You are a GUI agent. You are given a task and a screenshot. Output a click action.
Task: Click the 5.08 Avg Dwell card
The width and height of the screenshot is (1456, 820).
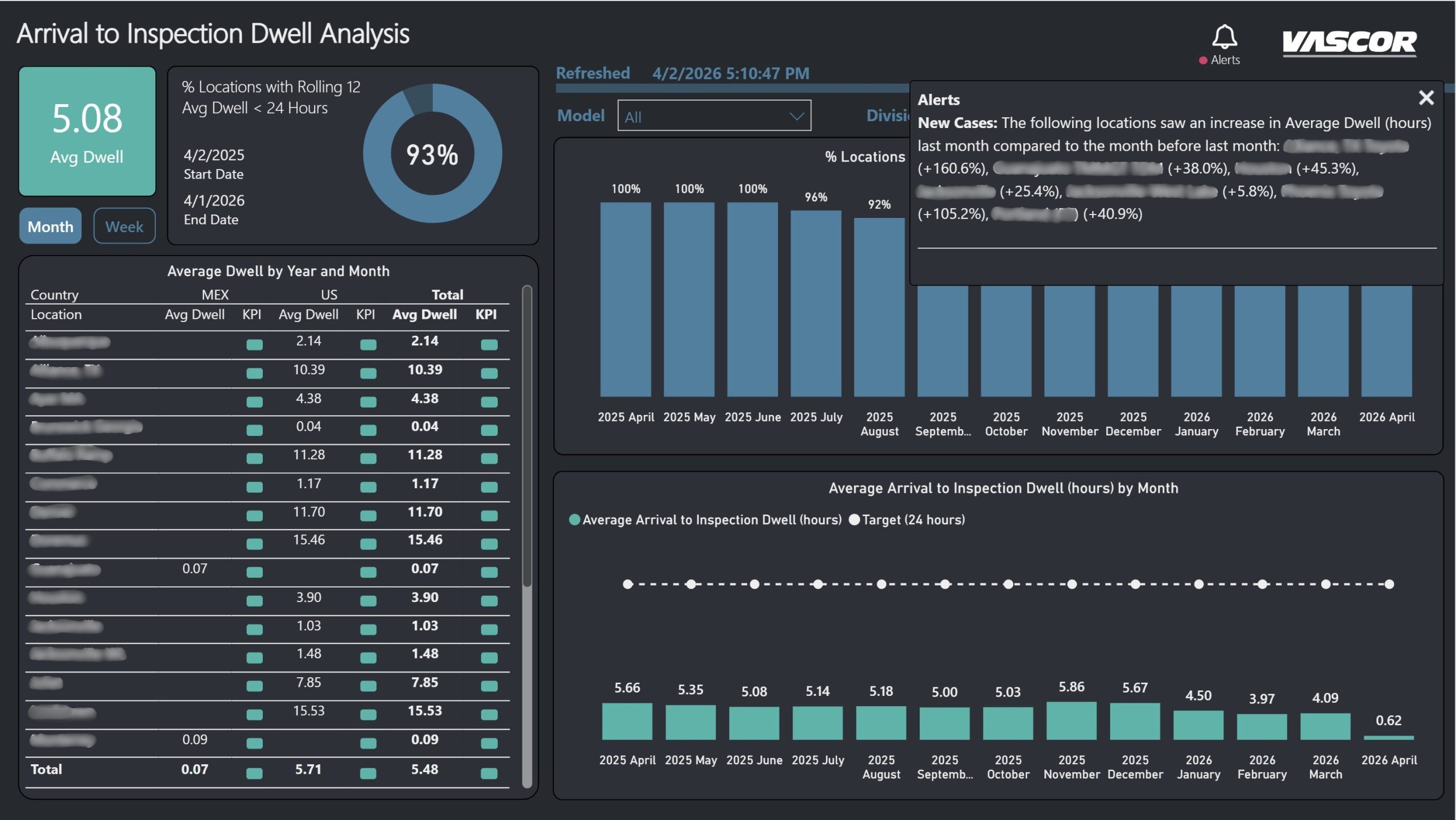tap(87, 131)
